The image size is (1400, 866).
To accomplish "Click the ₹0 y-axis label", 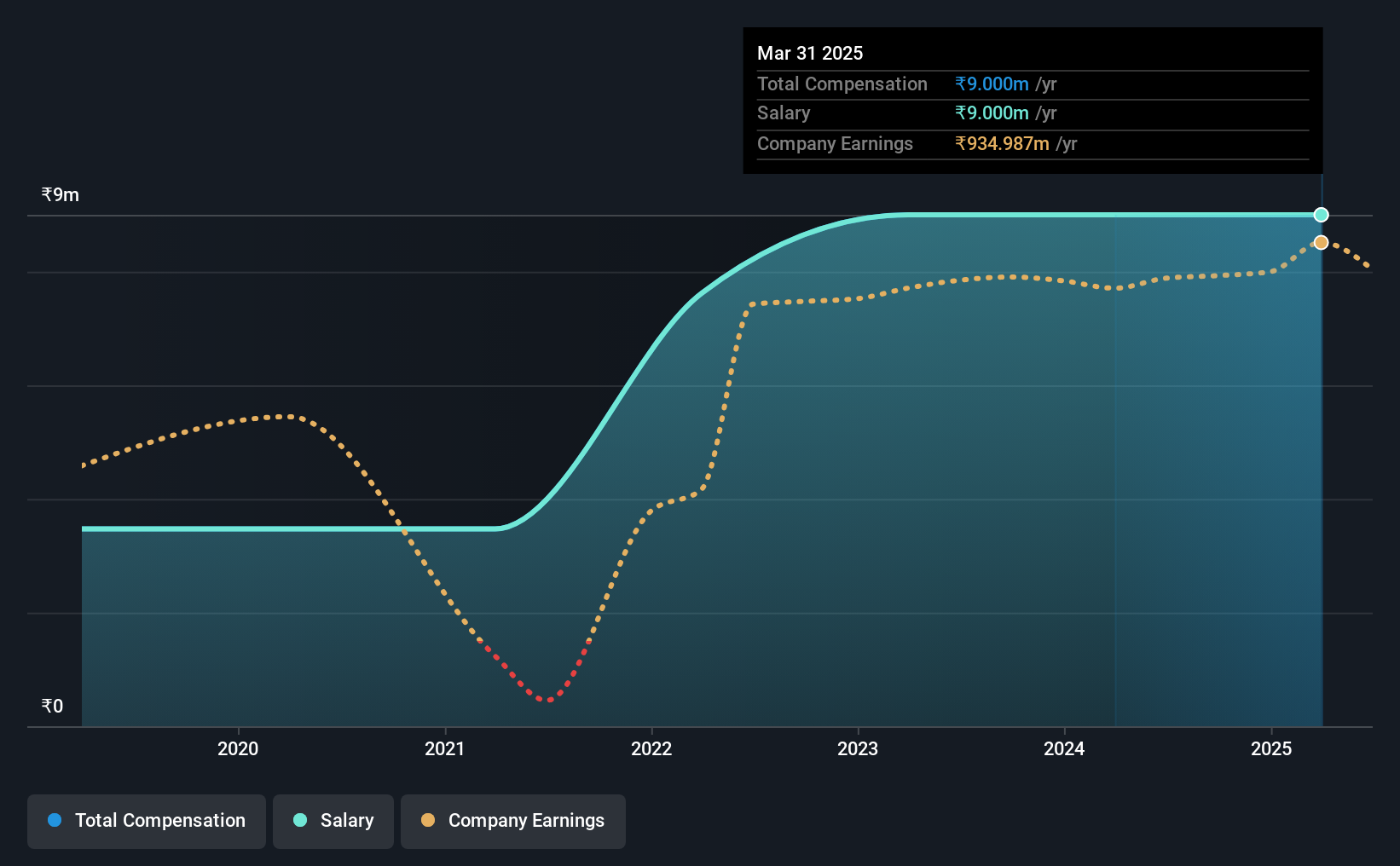I will pos(52,706).
